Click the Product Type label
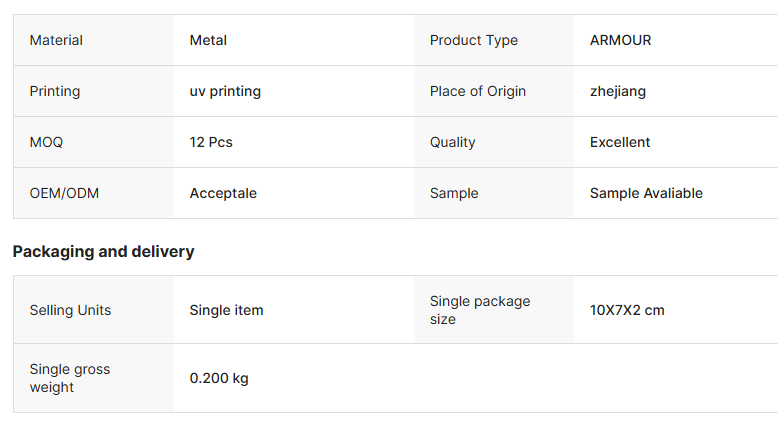Image resolution: width=778 pixels, height=422 pixels. coord(473,40)
